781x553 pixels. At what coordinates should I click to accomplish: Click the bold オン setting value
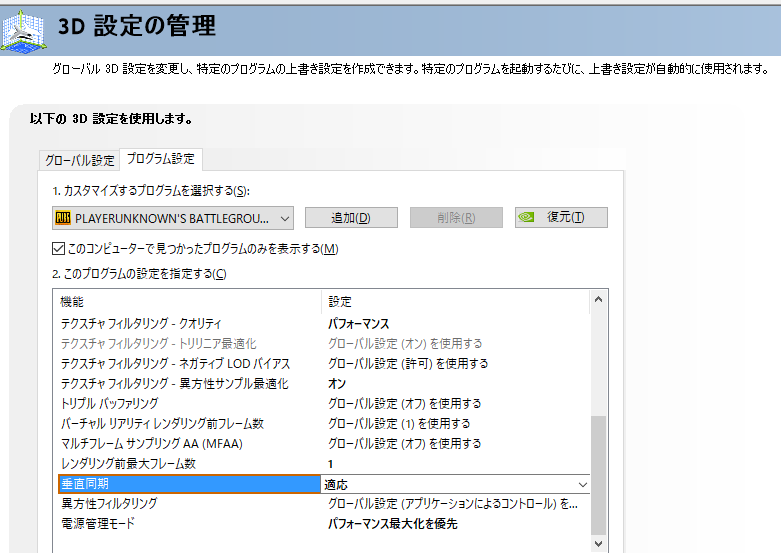click(x=337, y=384)
